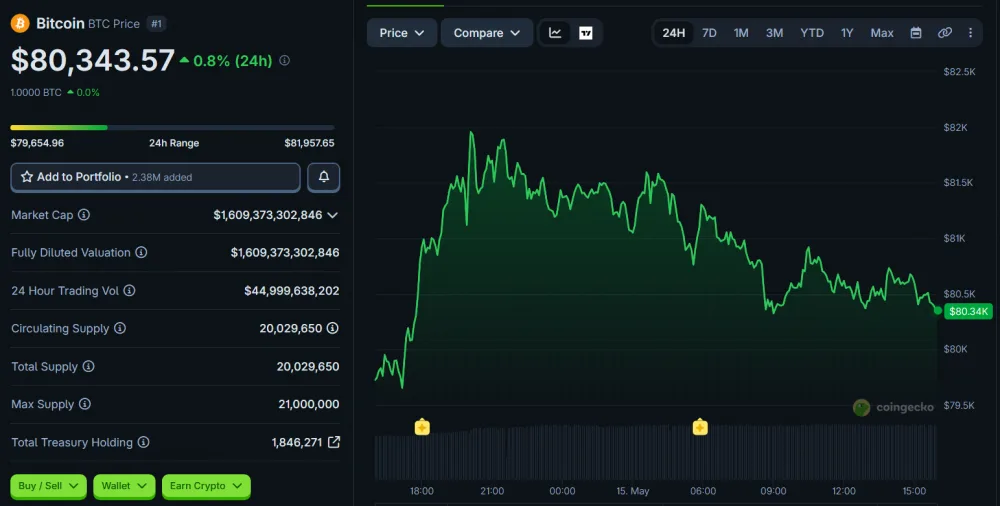Click the $80,343.57 price value
The height and width of the screenshot is (506, 1000).
click(x=92, y=61)
